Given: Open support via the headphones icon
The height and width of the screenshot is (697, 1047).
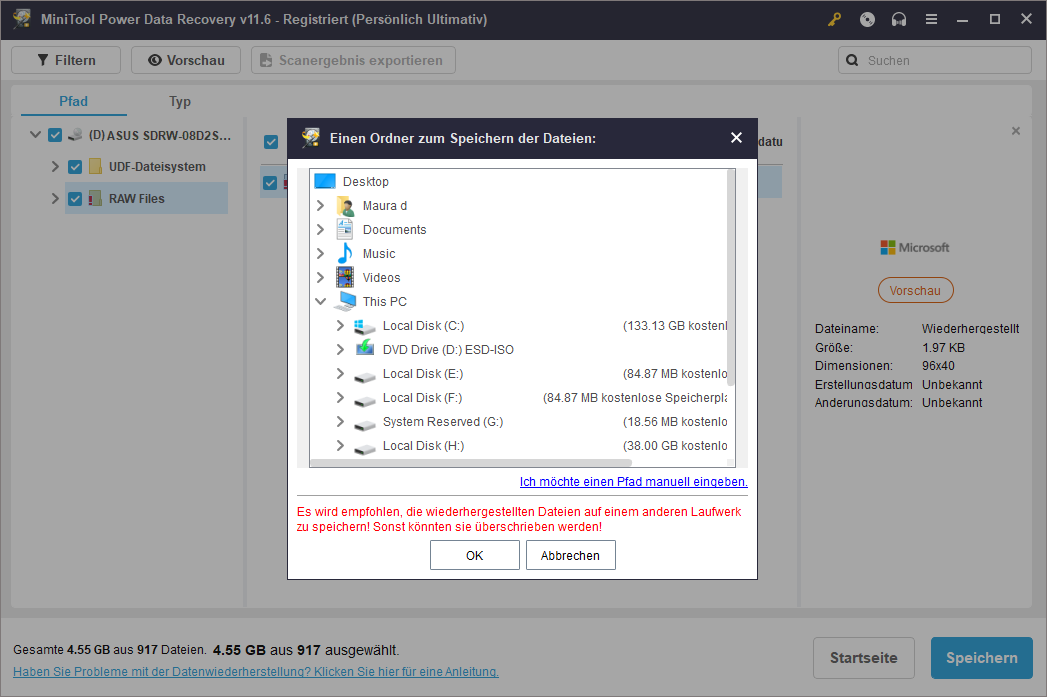Looking at the screenshot, I should [x=899, y=19].
